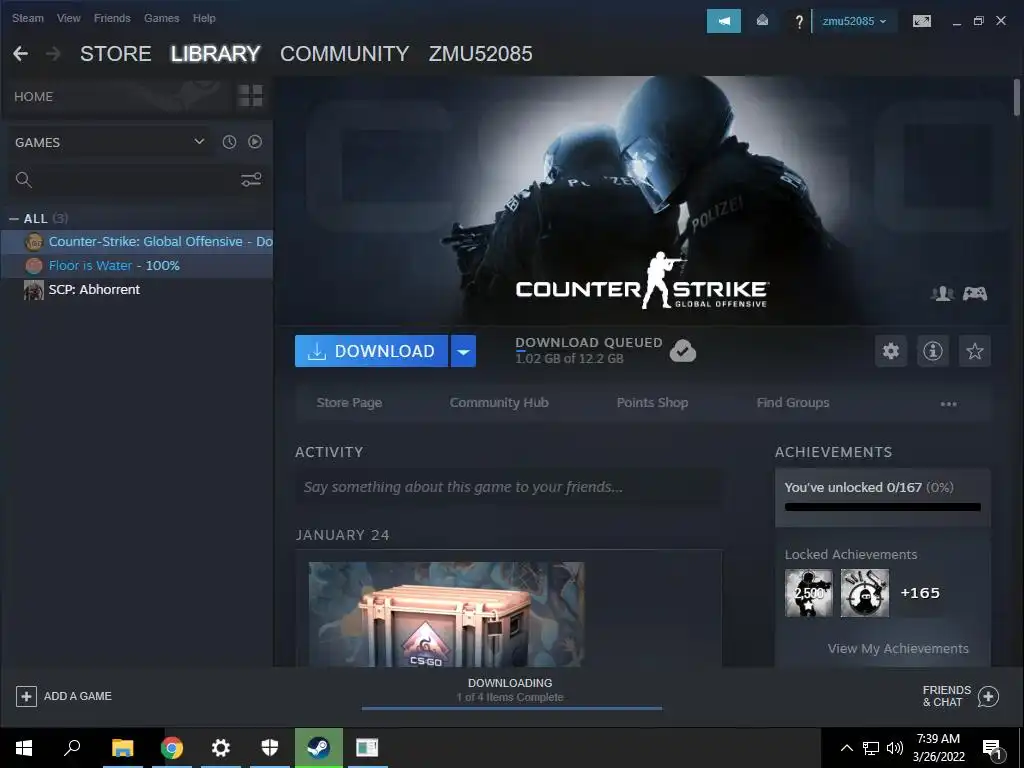Screen dimensions: 1024x768
Task: Open the ZMU52085 profile tab
Action: (480, 54)
